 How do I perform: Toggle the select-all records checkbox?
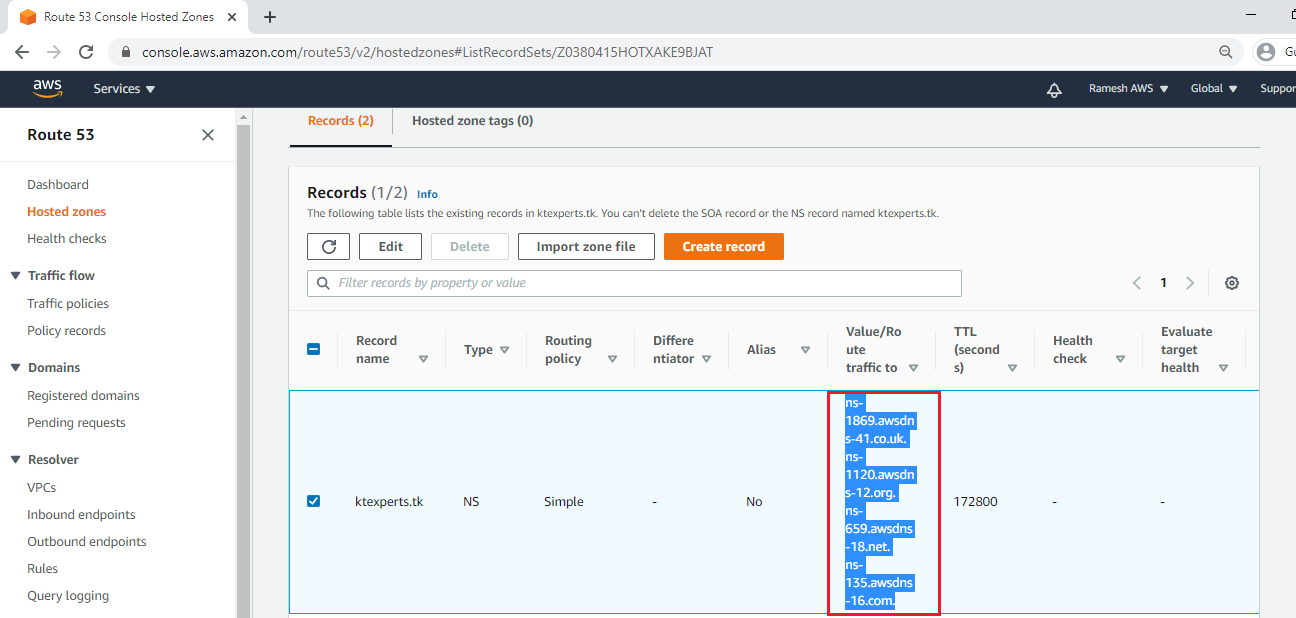tap(313, 349)
